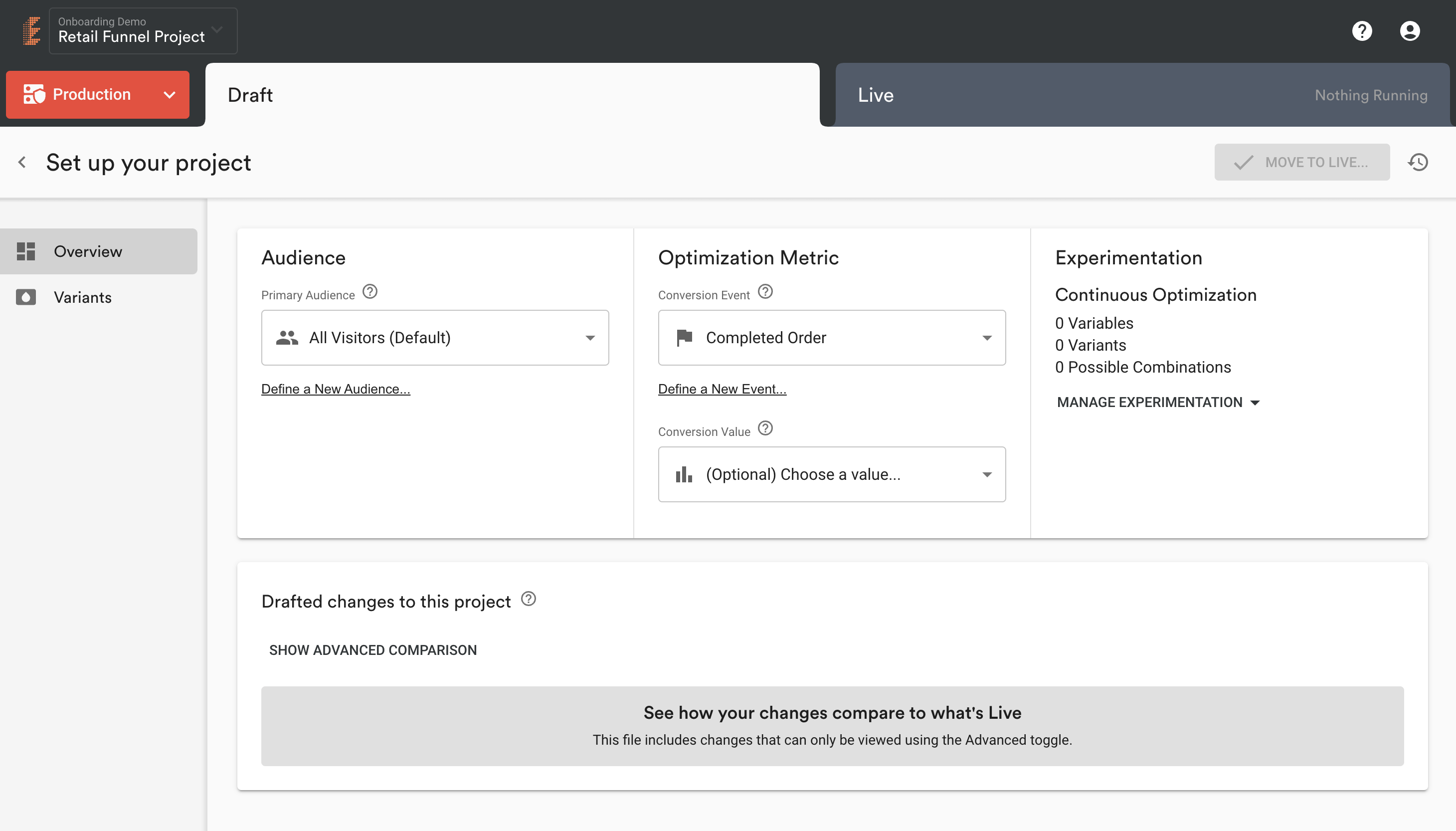Image resolution: width=1456 pixels, height=831 pixels.
Task: Click the people icon in audience selector
Action: tap(287, 337)
